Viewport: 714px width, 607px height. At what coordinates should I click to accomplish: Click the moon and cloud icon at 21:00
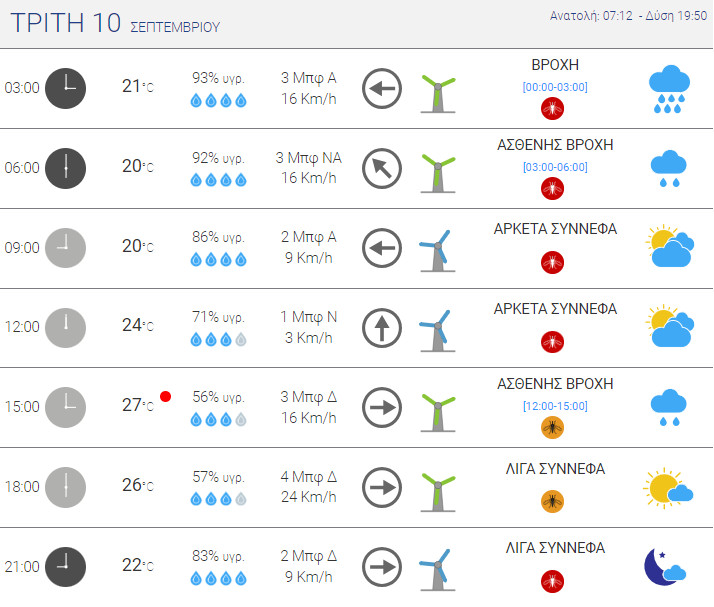(x=665, y=567)
